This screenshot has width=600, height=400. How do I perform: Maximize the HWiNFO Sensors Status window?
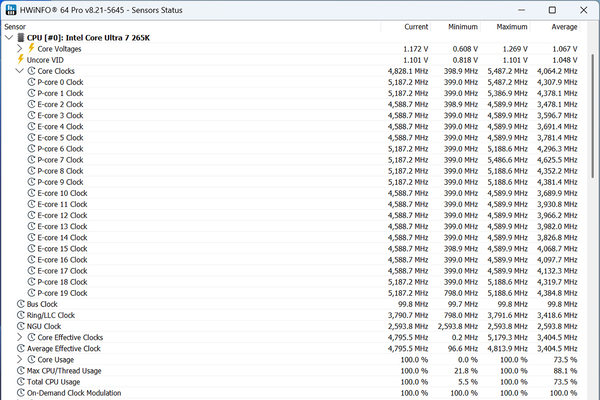click(552, 10)
